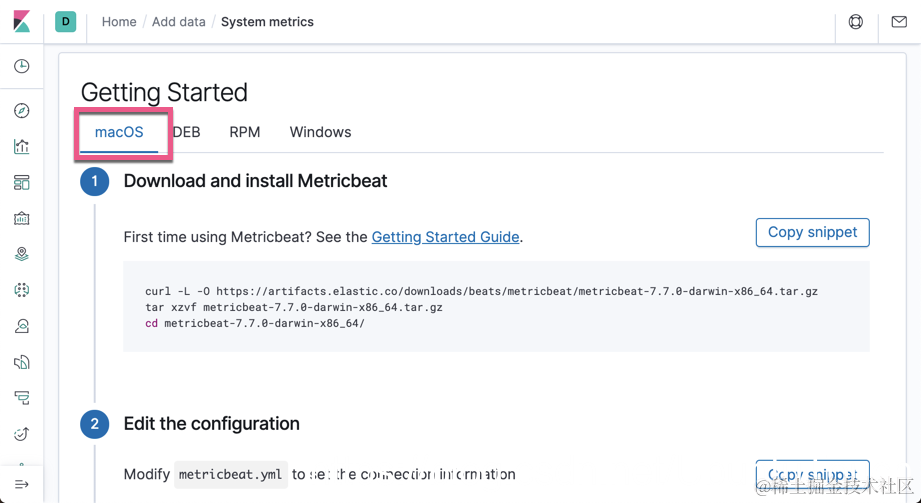This screenshot has height=503, width=921.
Task: Open the help menu icon
Action: (856, 22)
